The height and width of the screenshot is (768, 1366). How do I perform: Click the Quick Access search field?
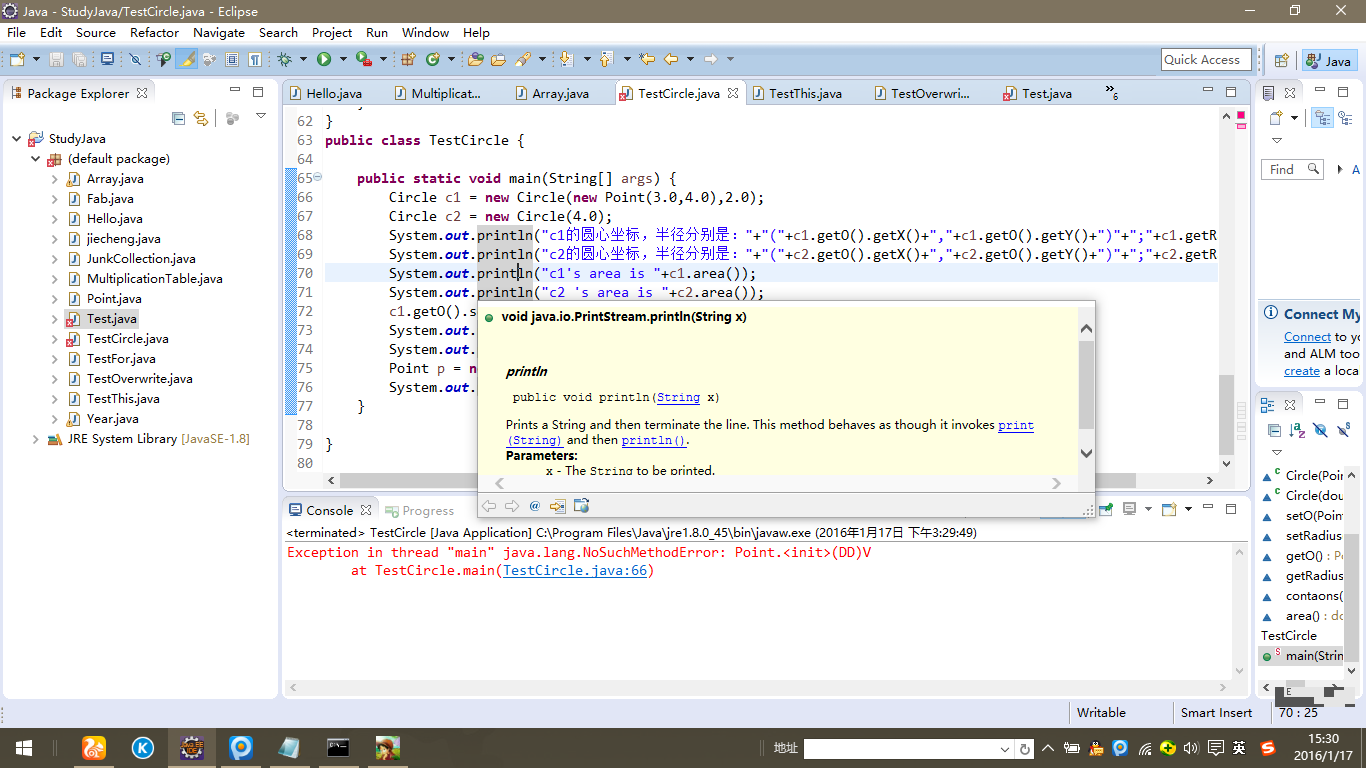[1207, 60]
